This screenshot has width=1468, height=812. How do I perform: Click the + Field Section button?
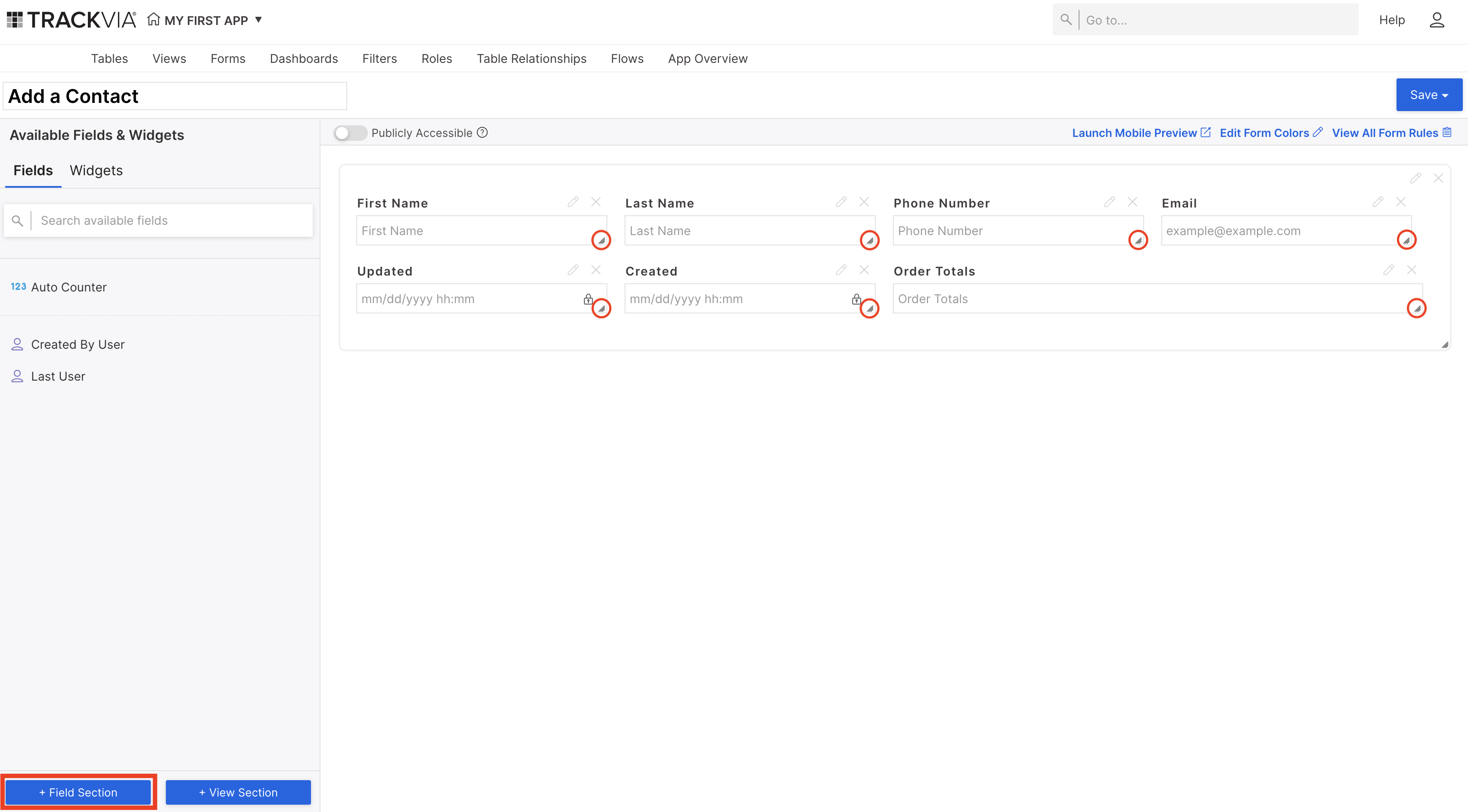78,792
